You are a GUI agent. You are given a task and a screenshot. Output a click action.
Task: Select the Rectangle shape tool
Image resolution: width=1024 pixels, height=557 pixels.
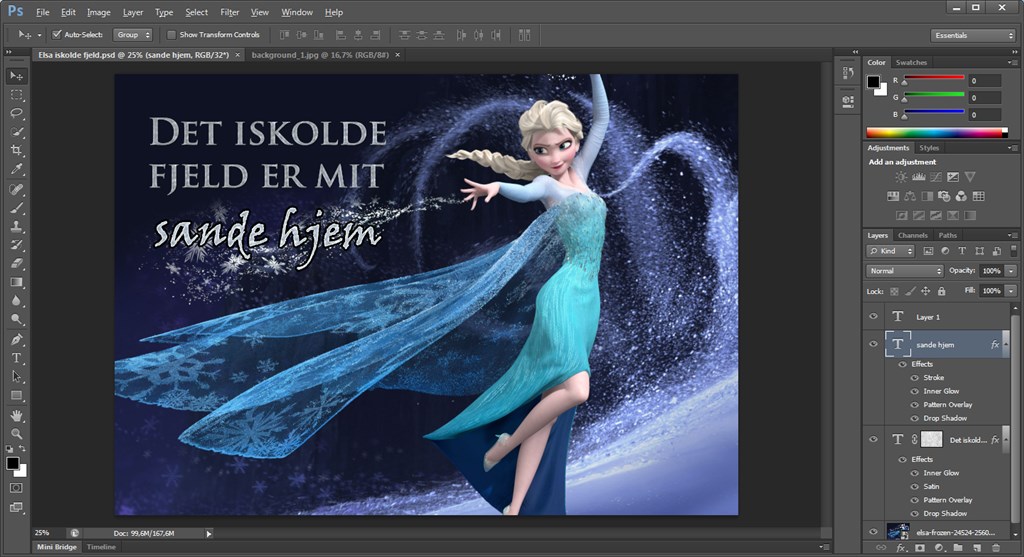tap(16, 395)
